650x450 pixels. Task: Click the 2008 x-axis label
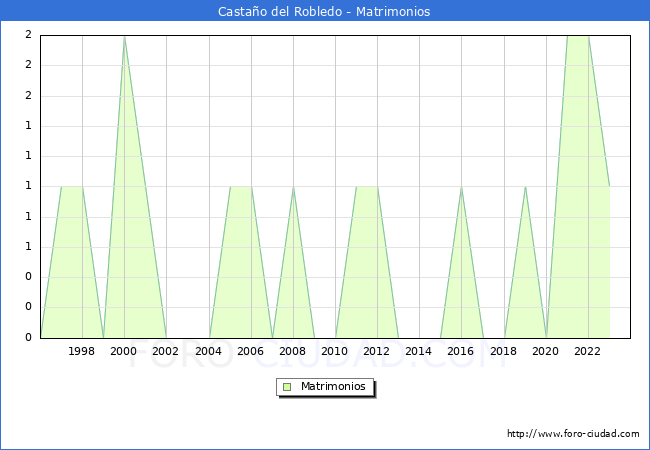[x=292, y=351]
